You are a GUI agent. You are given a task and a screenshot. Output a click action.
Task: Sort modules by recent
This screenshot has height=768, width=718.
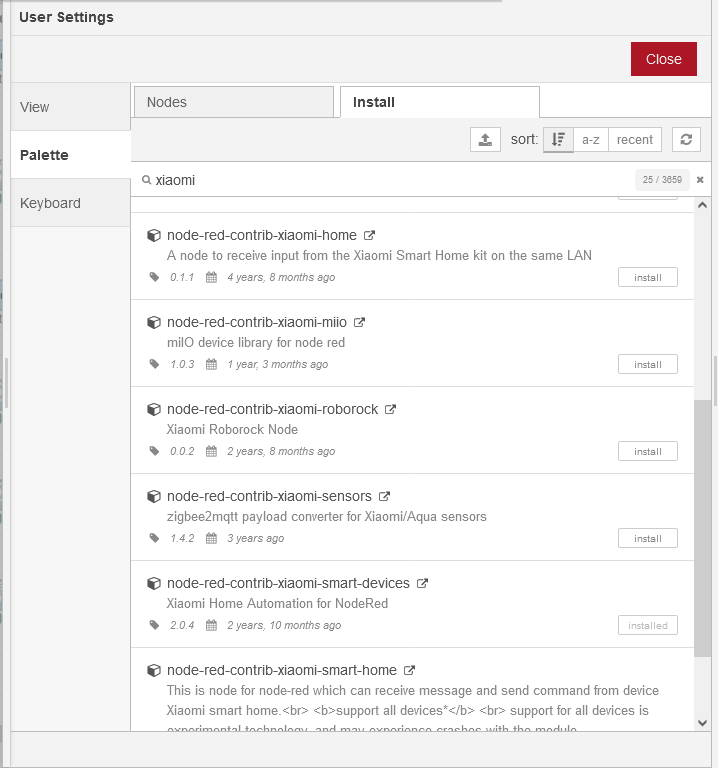635,140
